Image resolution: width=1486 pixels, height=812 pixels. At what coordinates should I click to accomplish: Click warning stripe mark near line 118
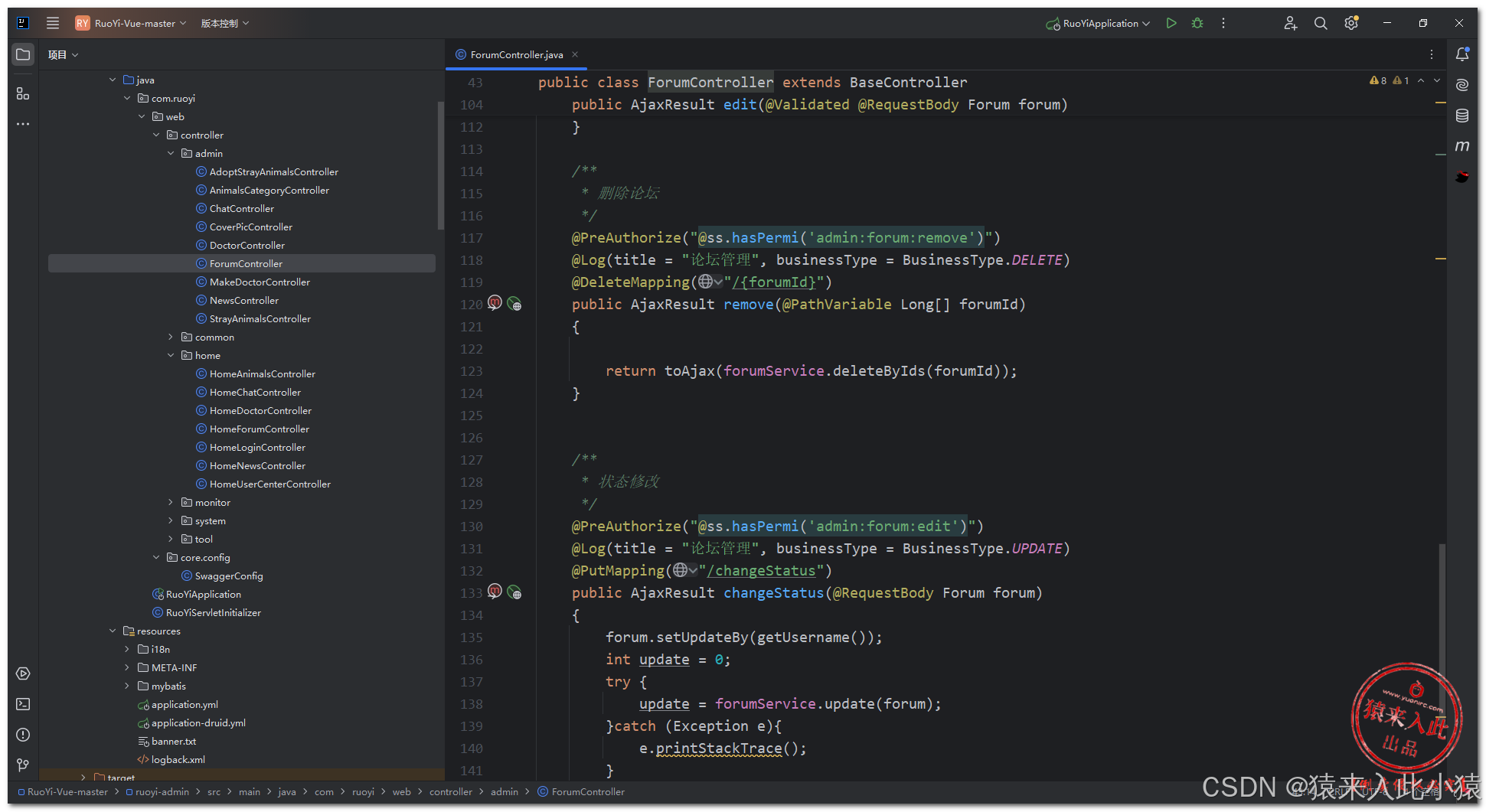tap(1440, 259)
